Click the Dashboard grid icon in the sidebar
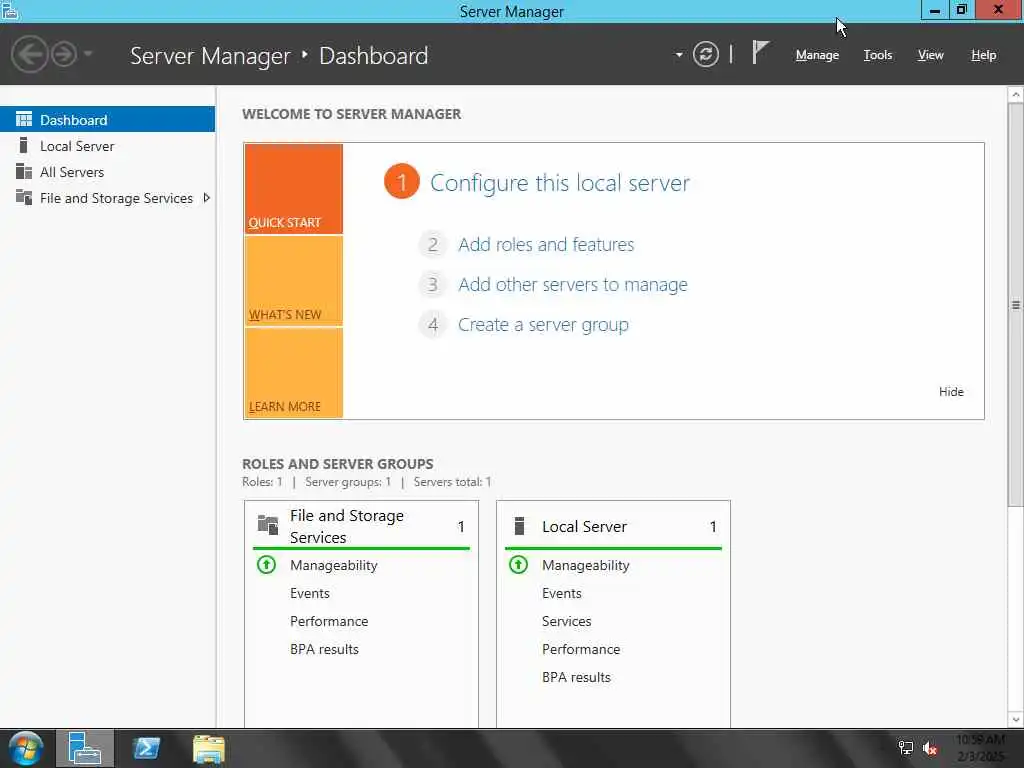 pos(24,119)
